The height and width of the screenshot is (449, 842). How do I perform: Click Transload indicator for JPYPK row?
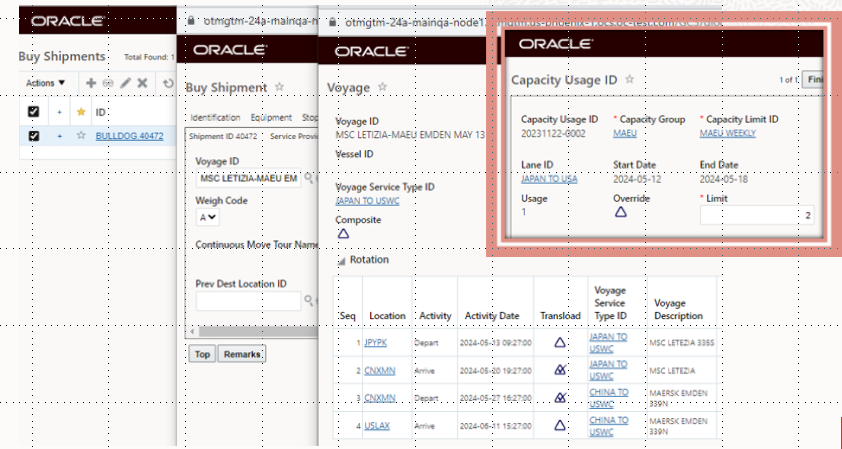click(560, 342)
